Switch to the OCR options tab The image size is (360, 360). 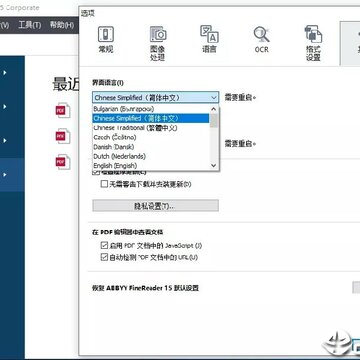(x=261, y=40)
